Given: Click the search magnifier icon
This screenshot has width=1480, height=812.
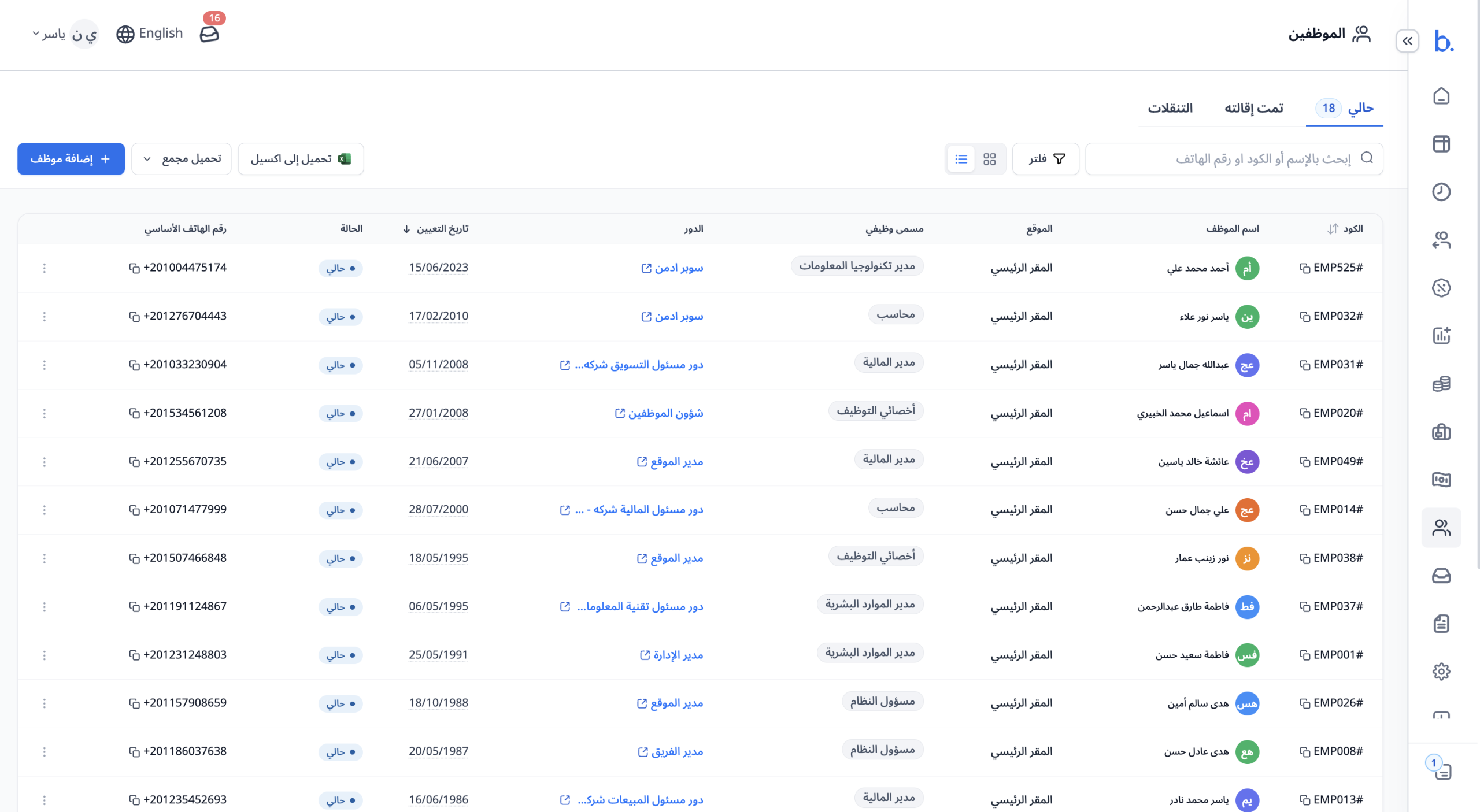Looking at the screenshot, I should pyautogui.click(x=1367, y=158).
